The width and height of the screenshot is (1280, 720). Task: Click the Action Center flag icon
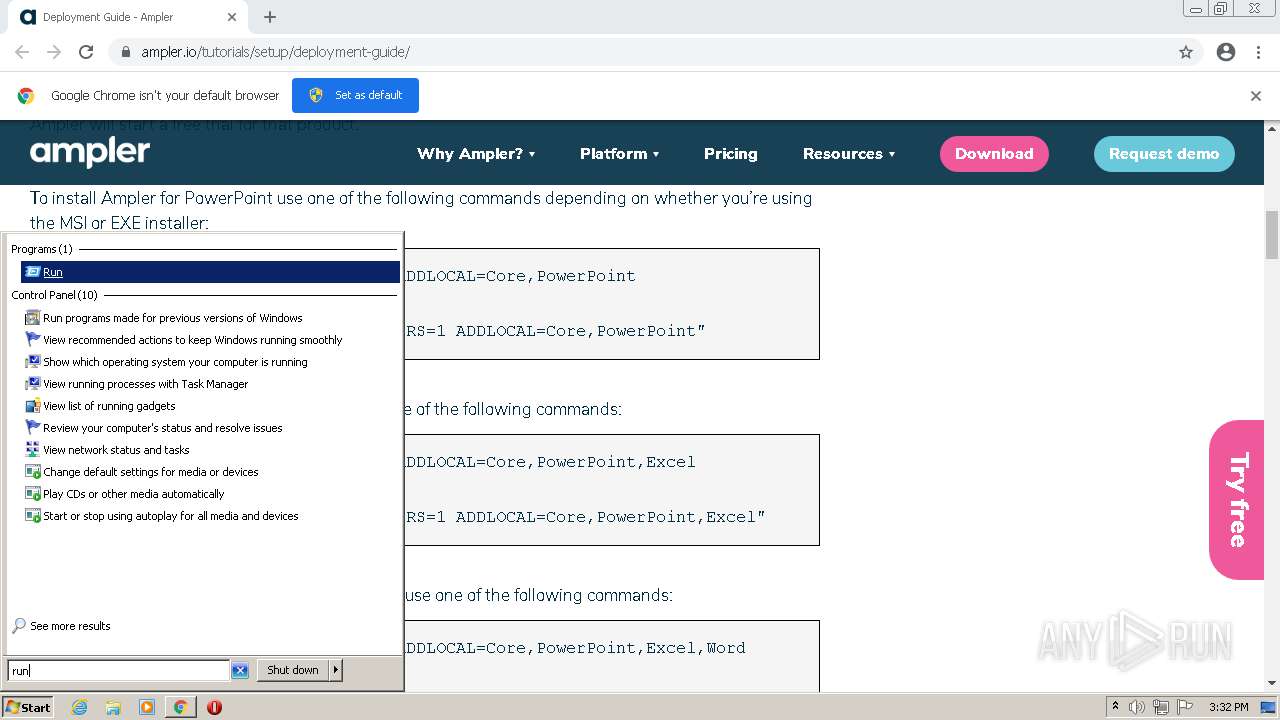[x=1185, y=707]
